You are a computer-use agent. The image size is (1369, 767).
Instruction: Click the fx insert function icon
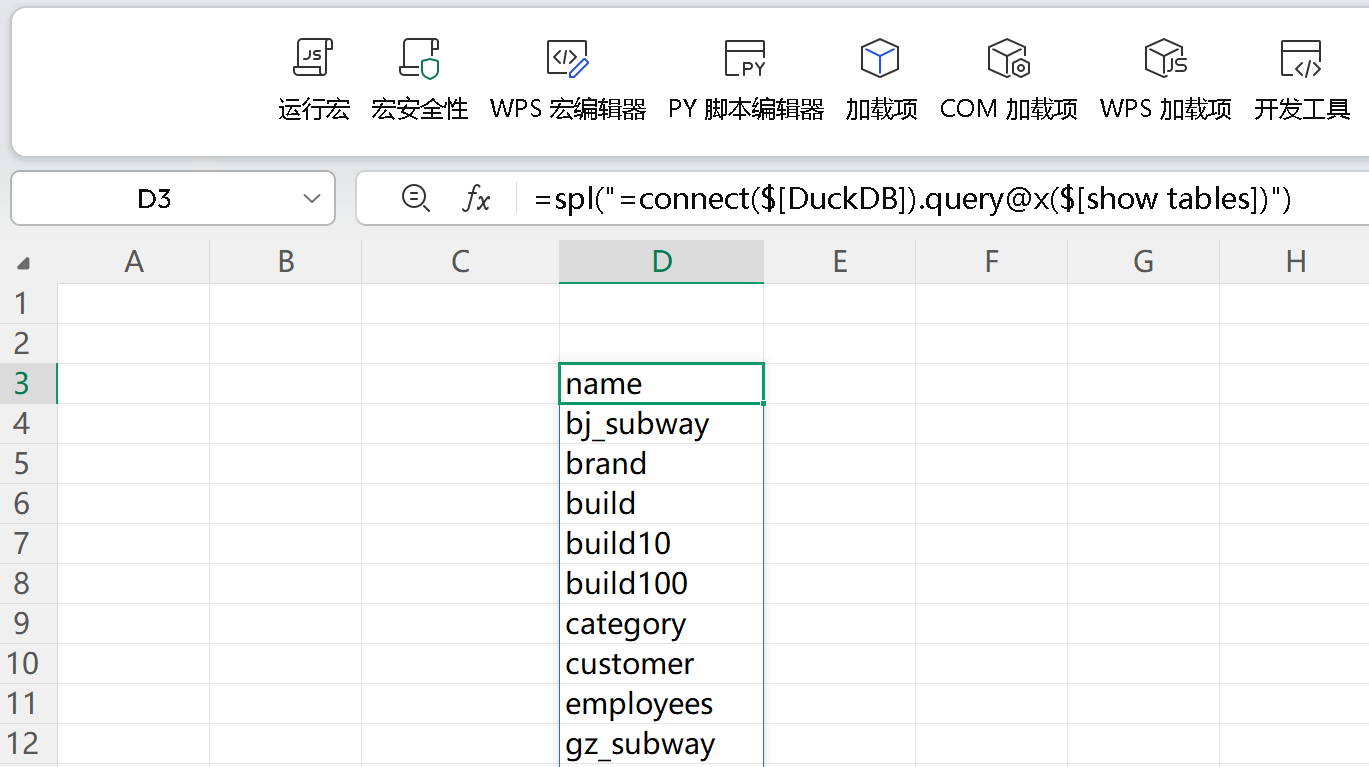(476, 199)
